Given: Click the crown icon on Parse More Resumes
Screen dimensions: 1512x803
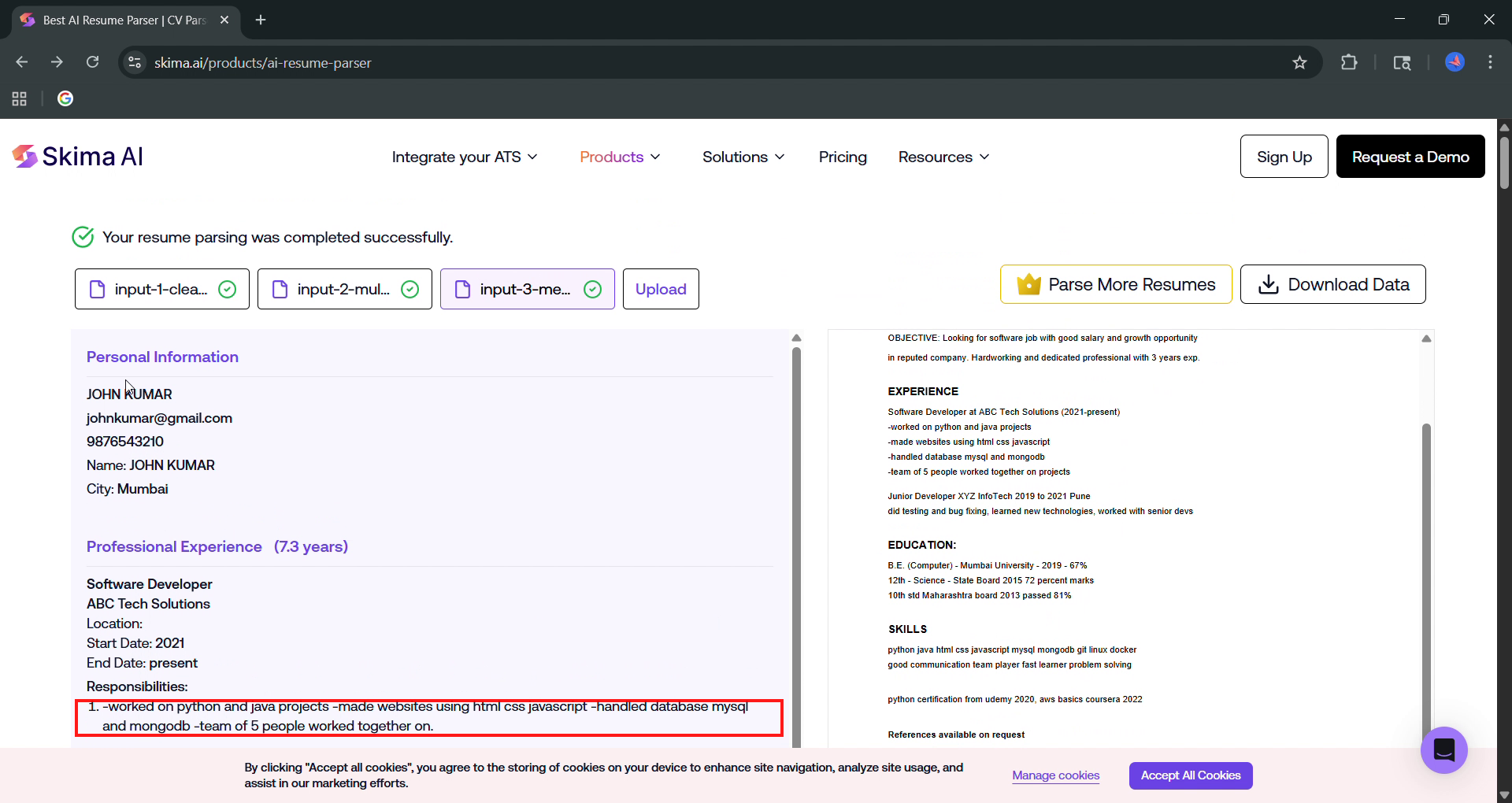Looking at the screenshot, I should click(1028, 283).
